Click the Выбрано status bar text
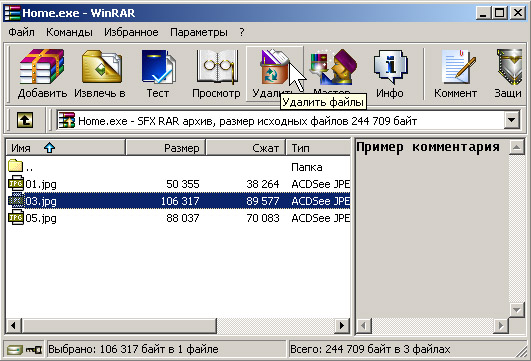The width and height of the screenshot is (531, 361). [133, 349]
